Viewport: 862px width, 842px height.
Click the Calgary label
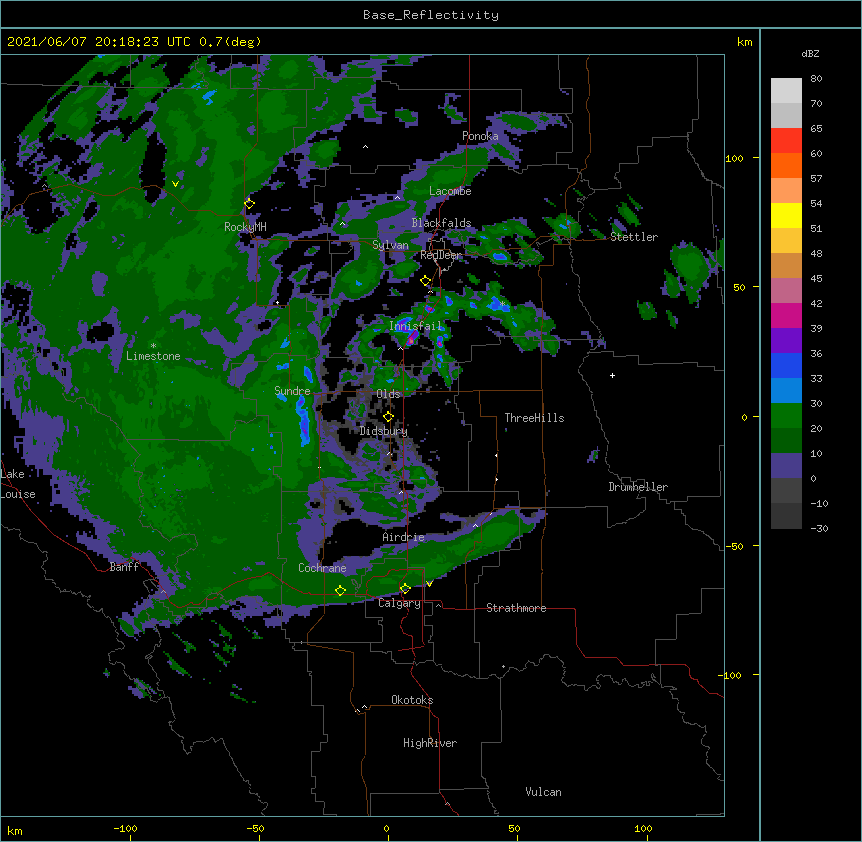coord(399,603)
